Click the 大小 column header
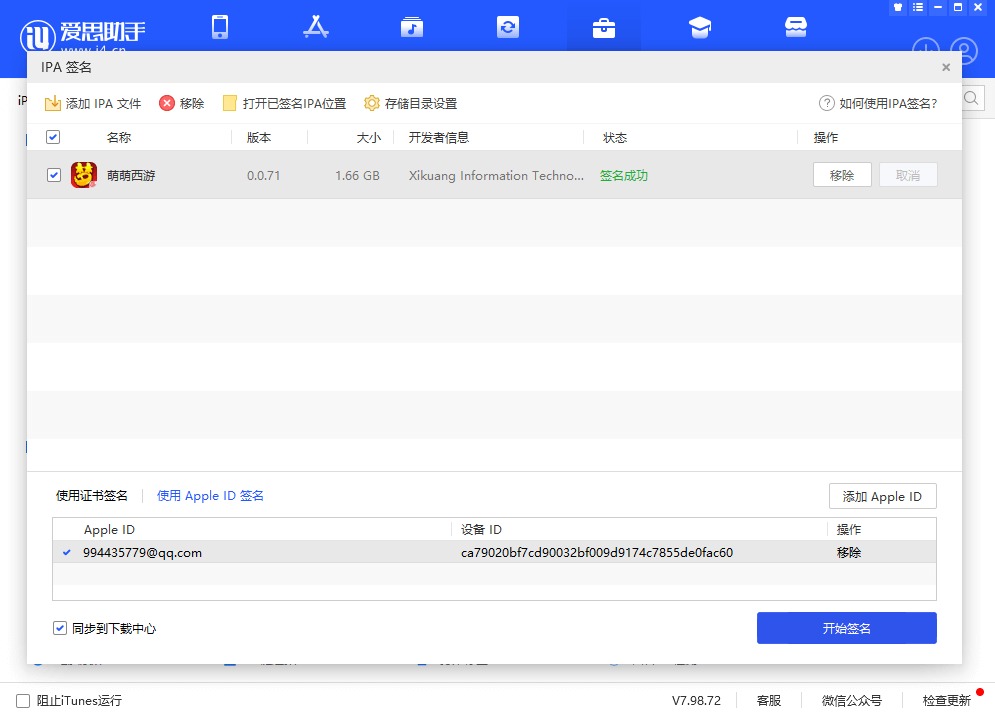This screenshot has width=995, height=716. point(369,138)
